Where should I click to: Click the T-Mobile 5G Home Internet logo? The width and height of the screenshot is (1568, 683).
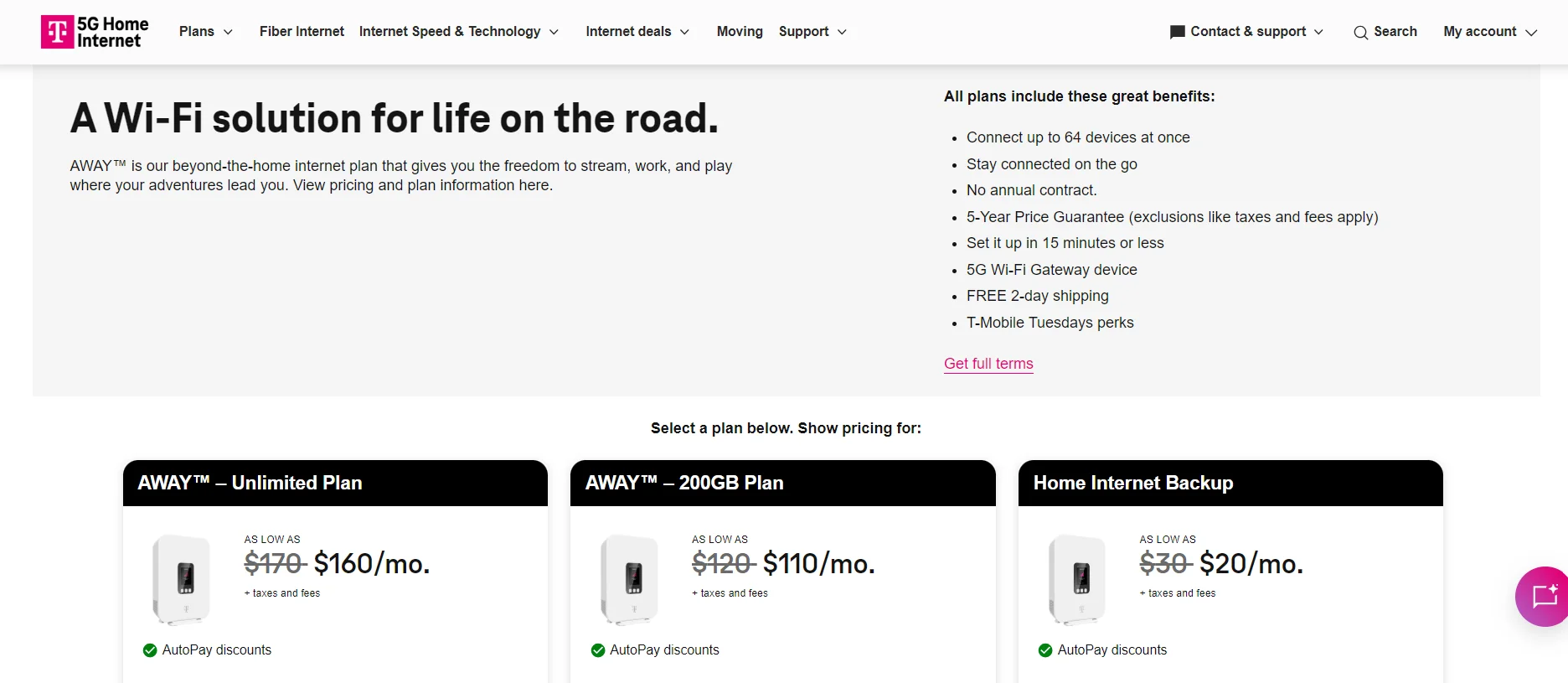pyautogui.click(x=95, y=32)
